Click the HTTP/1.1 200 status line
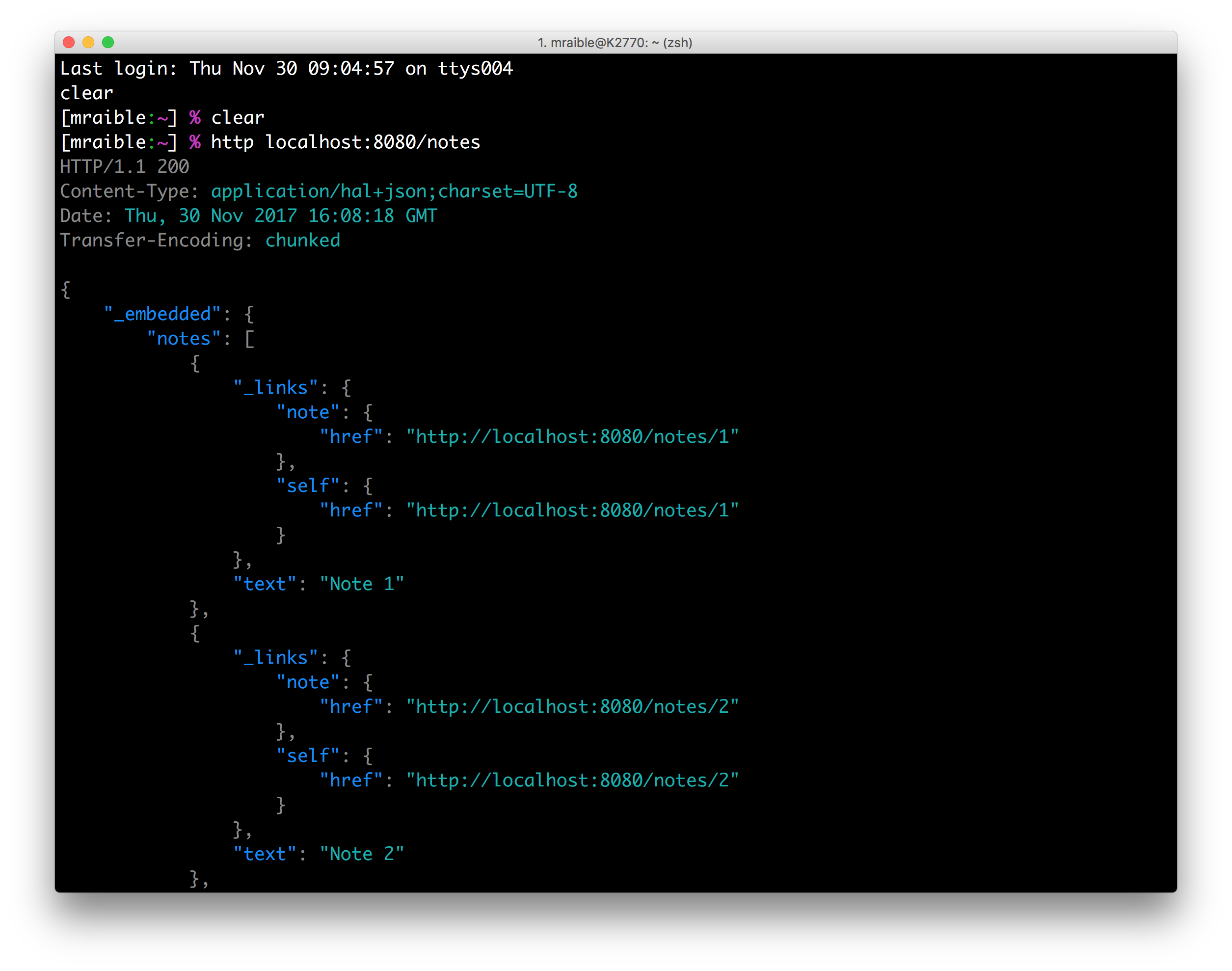The image size is (1232, 971). tap(125, 166)
